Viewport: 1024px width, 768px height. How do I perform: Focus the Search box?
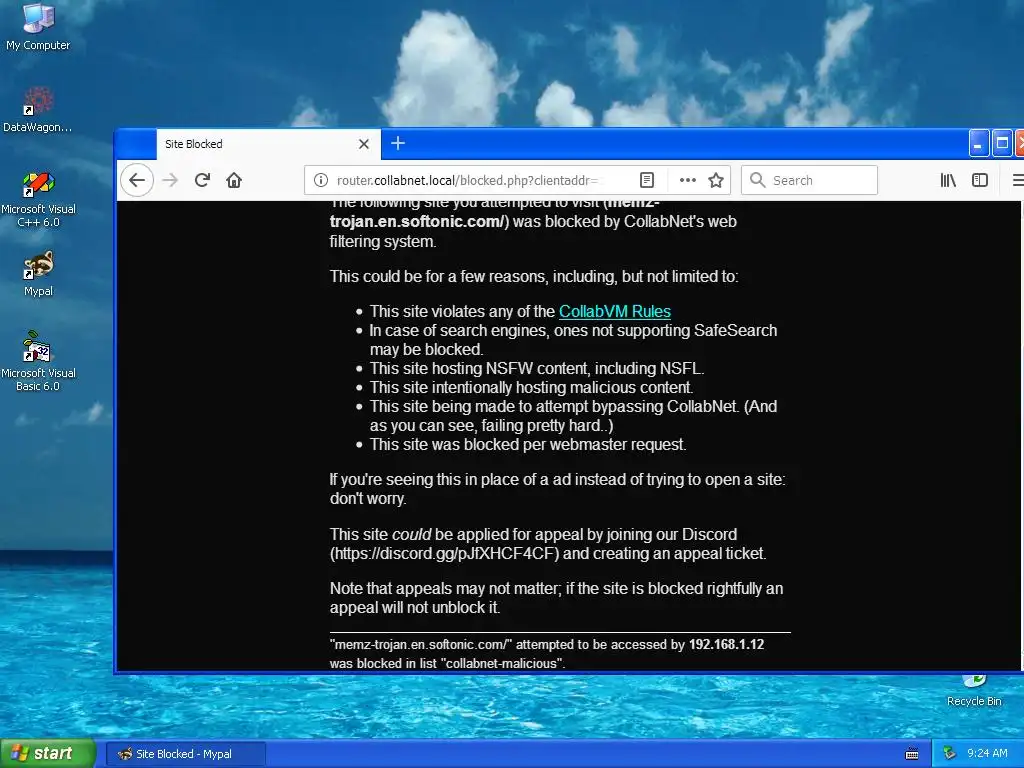[809, 180]
